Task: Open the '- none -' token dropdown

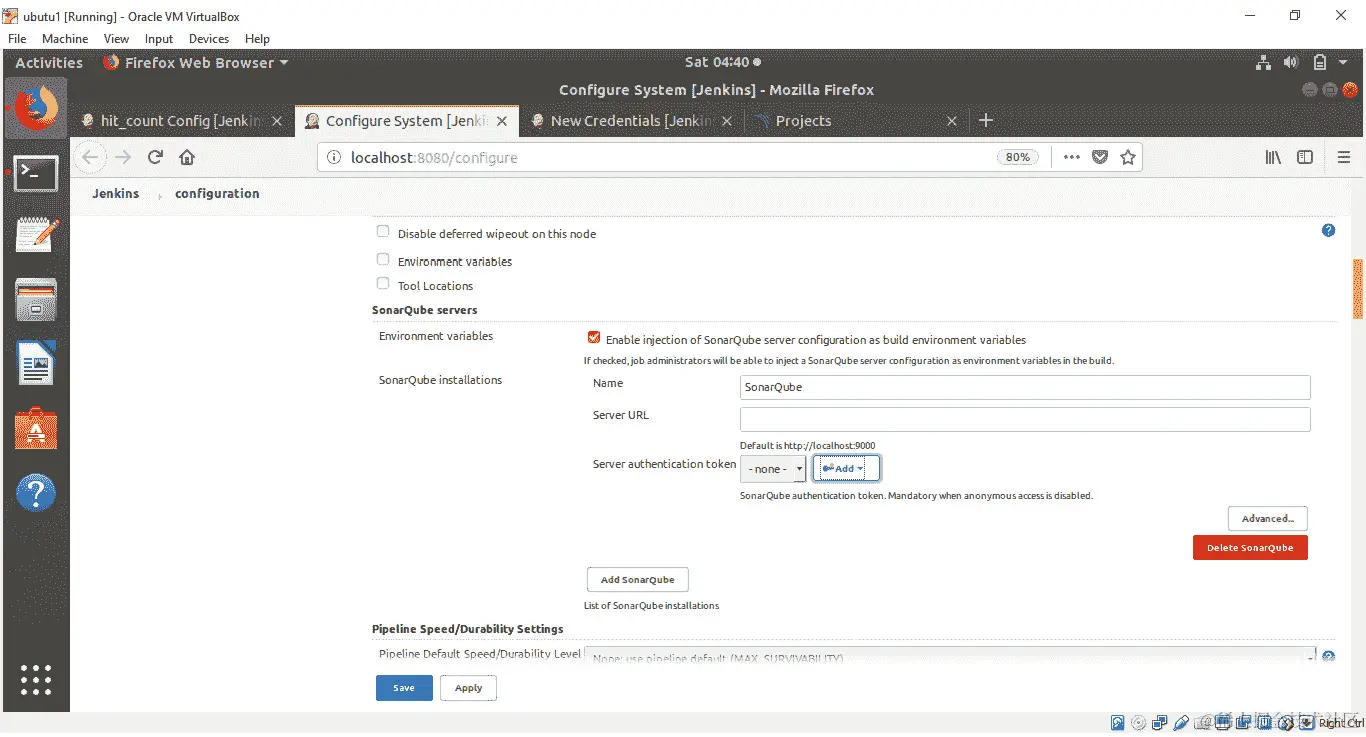Action: coord(772,468)
